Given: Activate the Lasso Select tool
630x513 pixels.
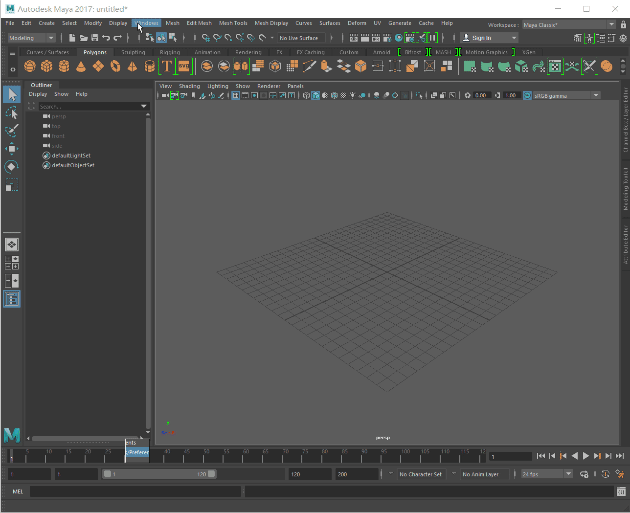Looking at the screenshot, I should pos(11,113).
